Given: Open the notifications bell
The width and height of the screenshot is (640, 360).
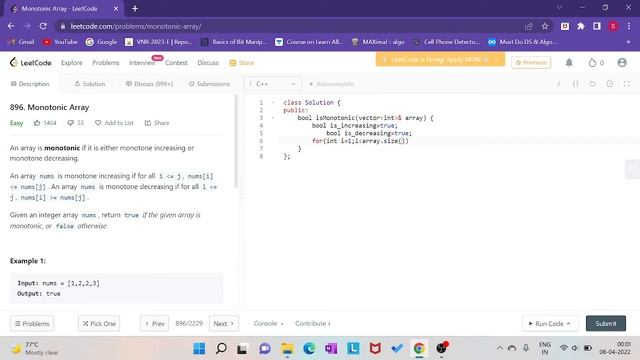Looking at the screenshot, I should tap(569, 62).
